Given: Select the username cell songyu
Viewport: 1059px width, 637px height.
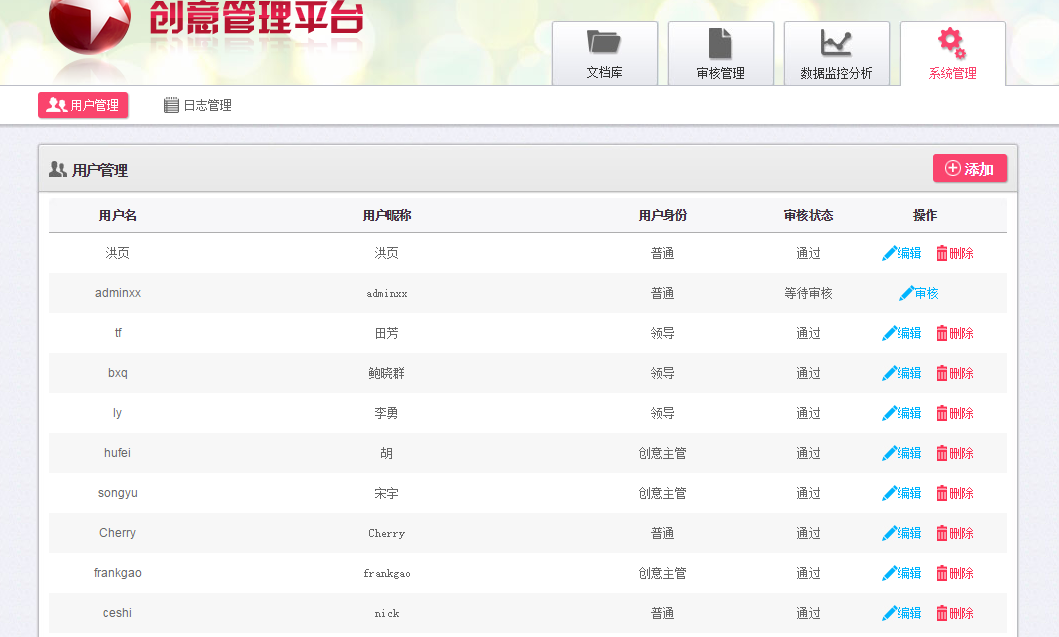Looking at the screenshot, I should tap(118, 493).
